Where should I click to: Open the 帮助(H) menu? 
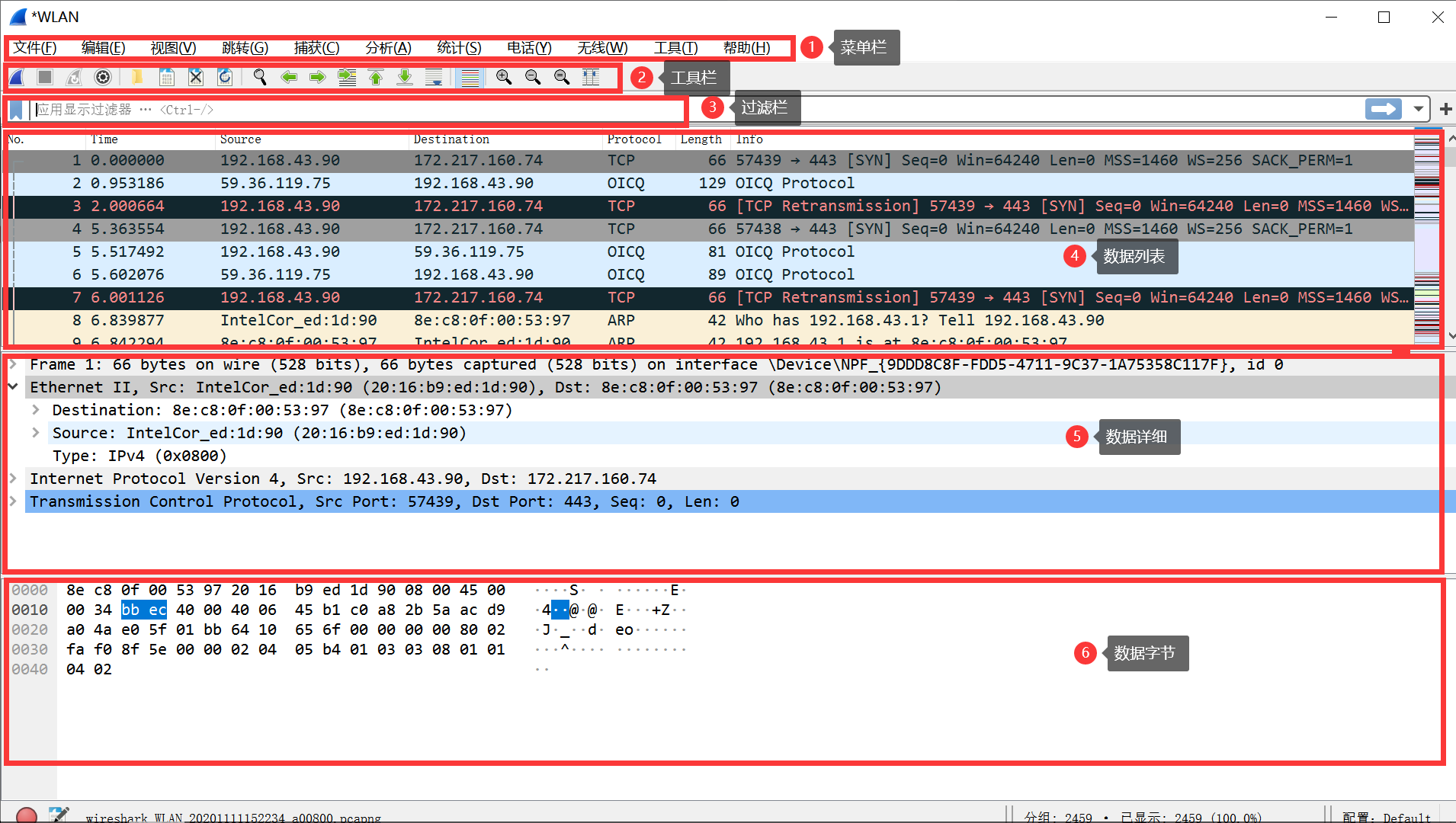746,47
